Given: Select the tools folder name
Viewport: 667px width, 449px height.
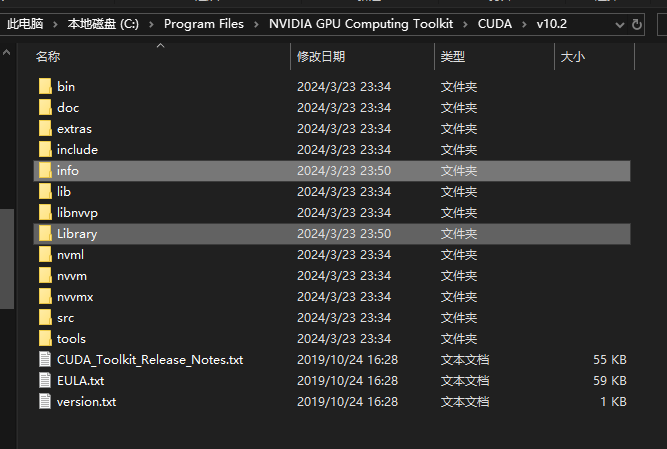Looking at the screenshot, I should 71,338.
